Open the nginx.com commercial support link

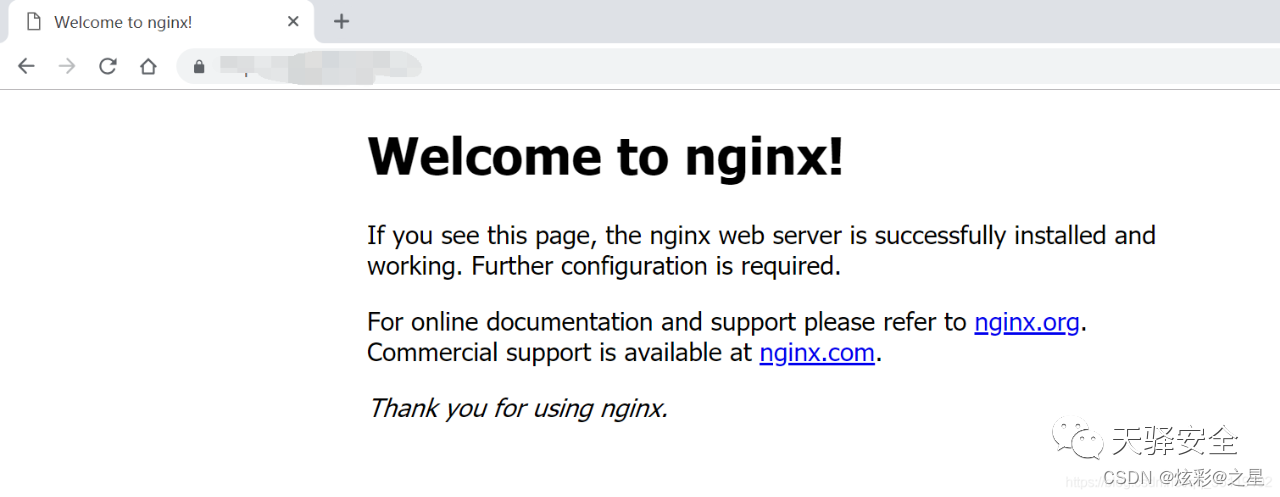point(817,352)
